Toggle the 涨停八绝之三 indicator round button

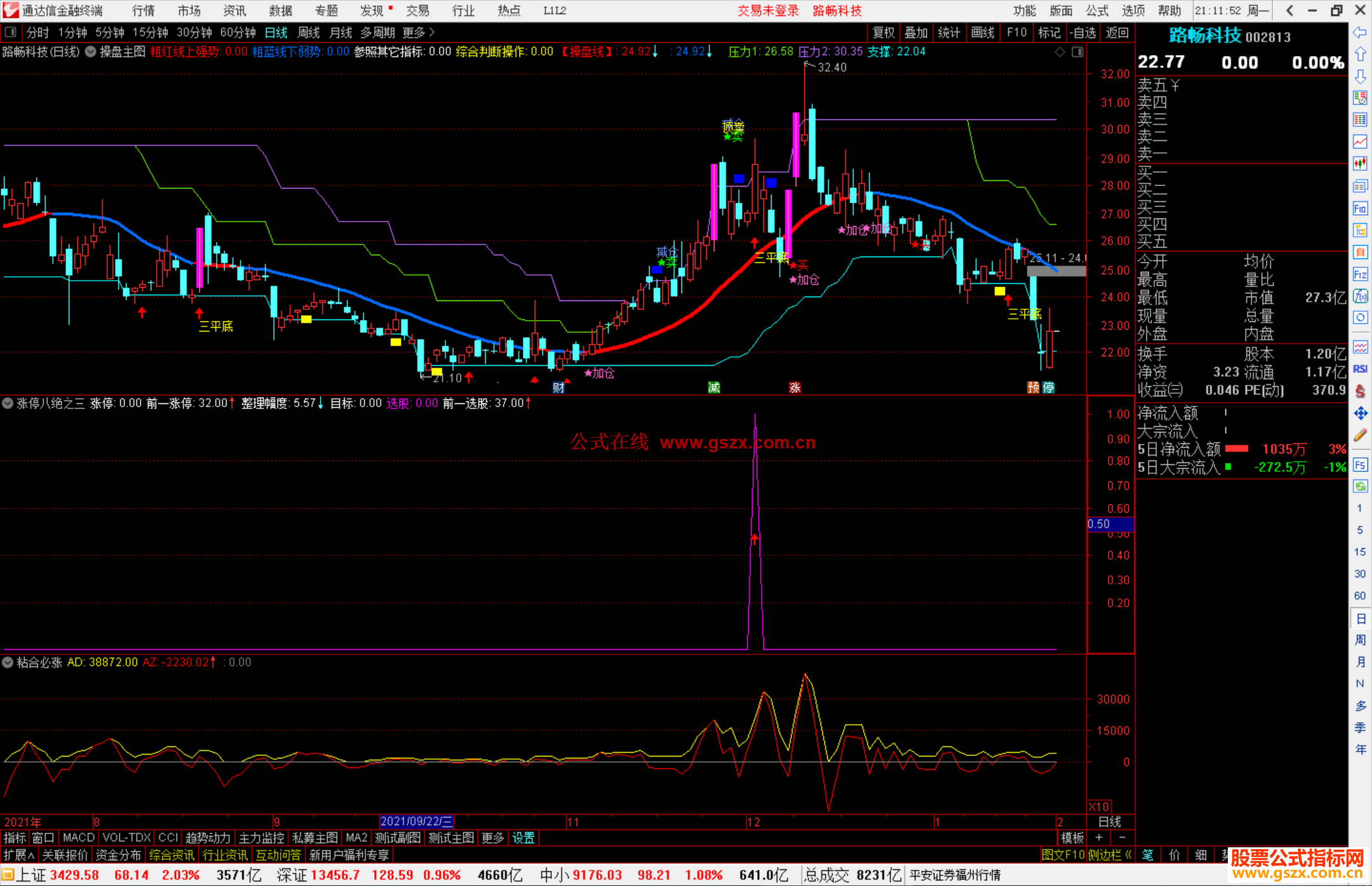[8, 403]
